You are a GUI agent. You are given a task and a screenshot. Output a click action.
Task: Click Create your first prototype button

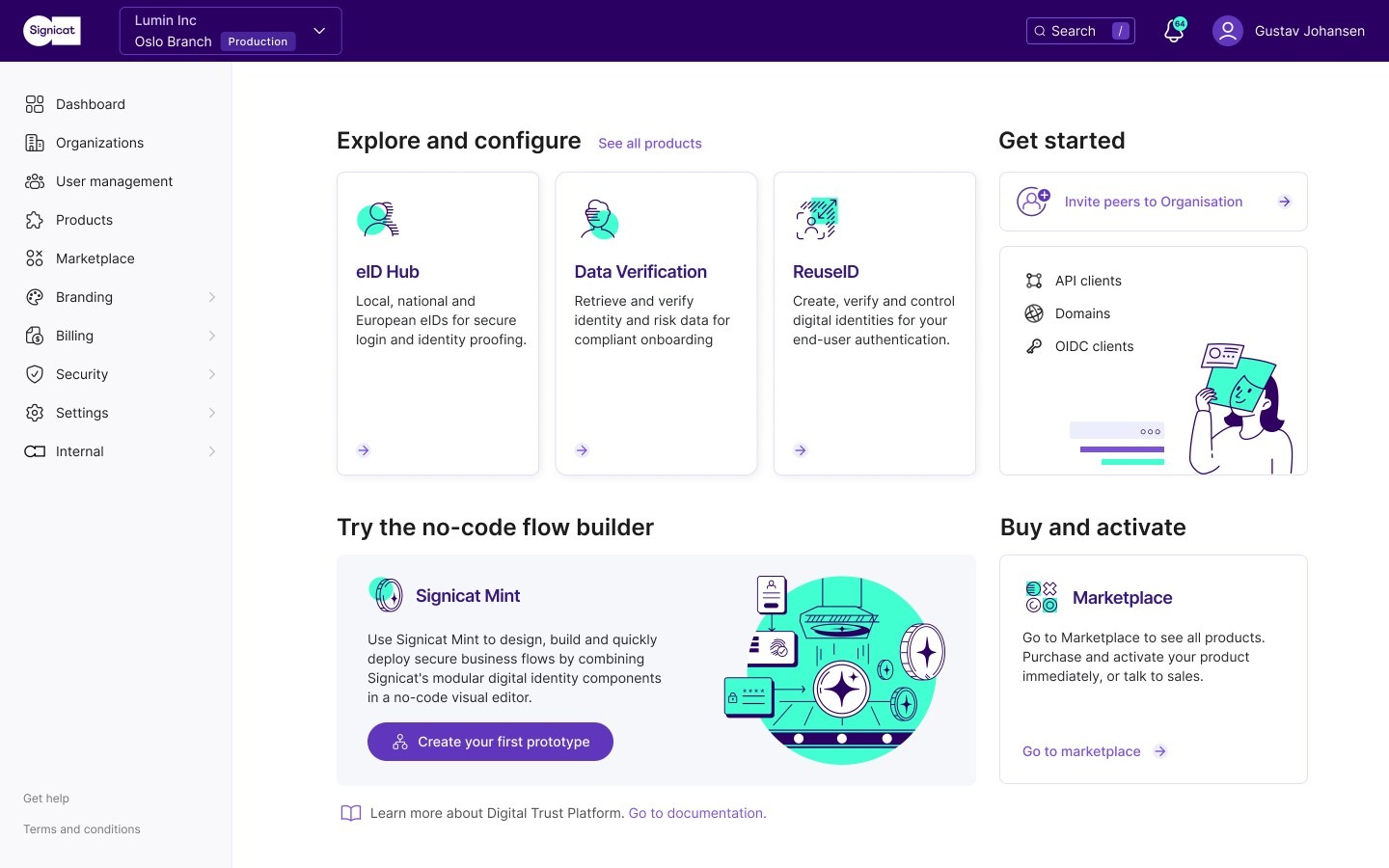click(490, 742)
